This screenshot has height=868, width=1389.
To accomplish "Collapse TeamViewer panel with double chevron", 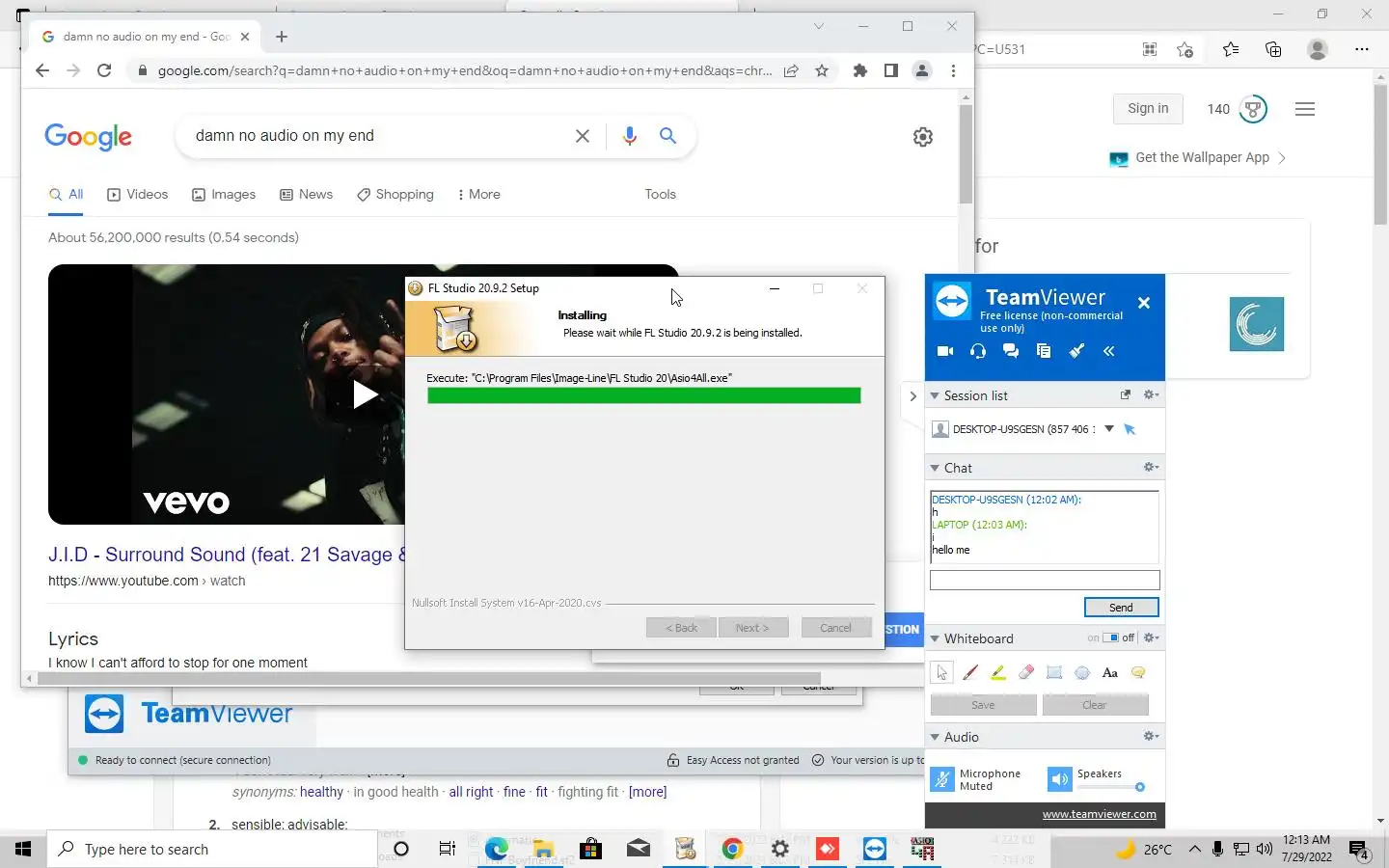I will 1109,351.
